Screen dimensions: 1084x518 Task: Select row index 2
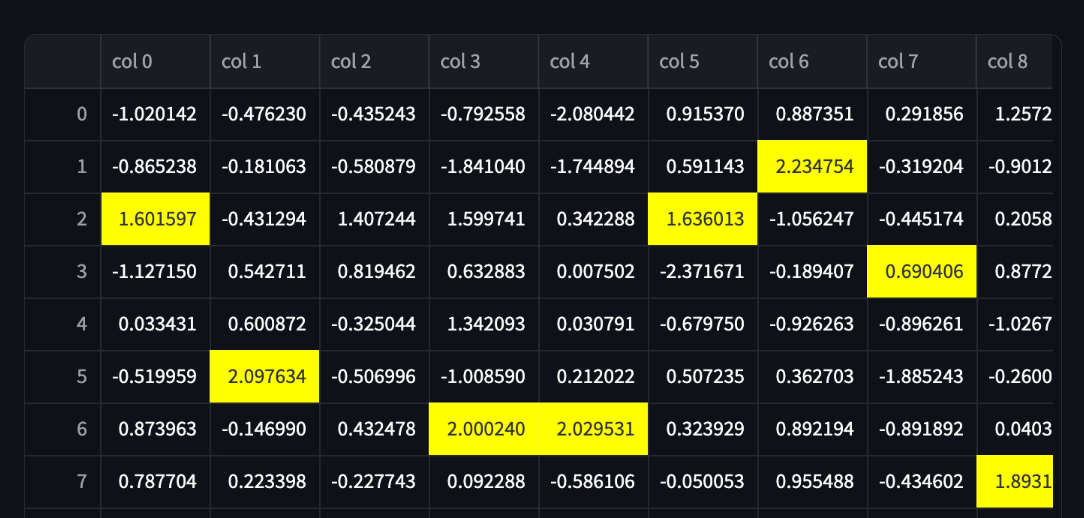pyautogui.click(x=63, y=219)
